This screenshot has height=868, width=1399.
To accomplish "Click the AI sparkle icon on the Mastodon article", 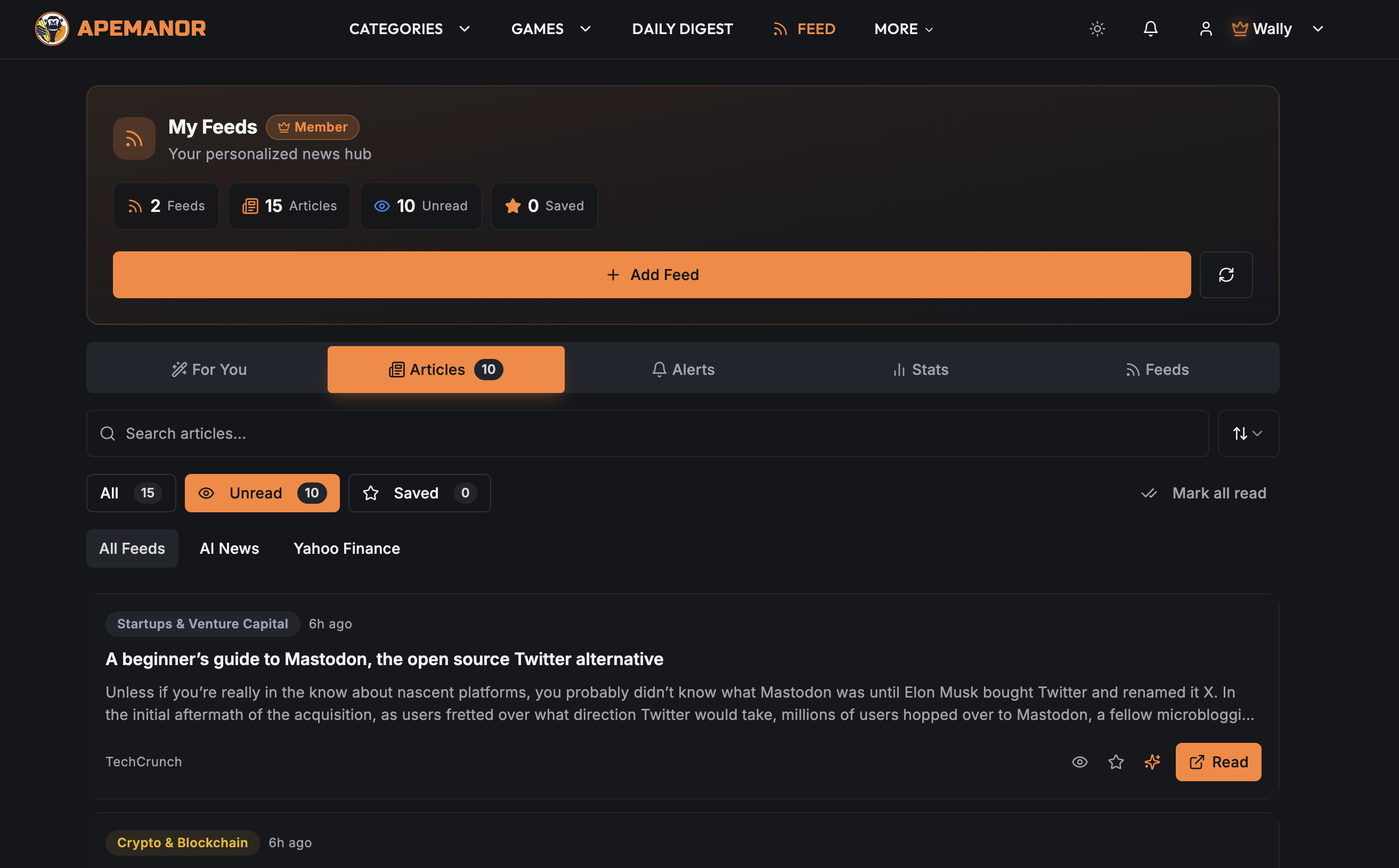I will (x=1152, y=762).
